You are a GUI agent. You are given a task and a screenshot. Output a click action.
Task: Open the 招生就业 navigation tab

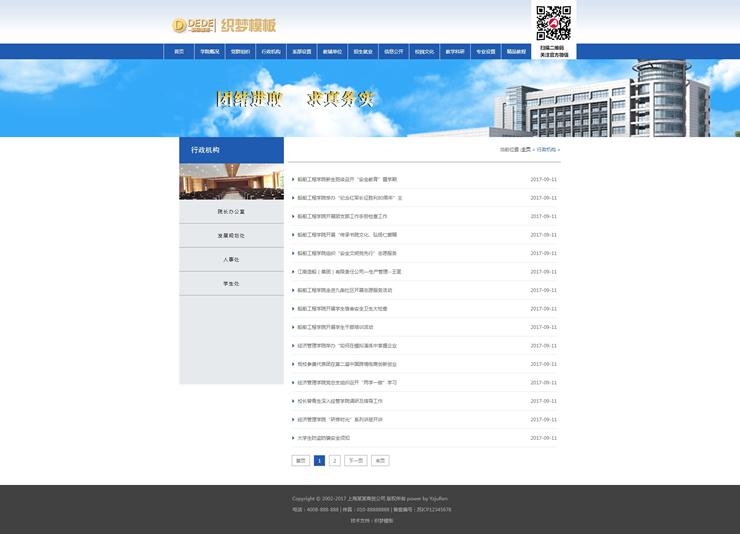pyautogui.click(x=363, y=51)
